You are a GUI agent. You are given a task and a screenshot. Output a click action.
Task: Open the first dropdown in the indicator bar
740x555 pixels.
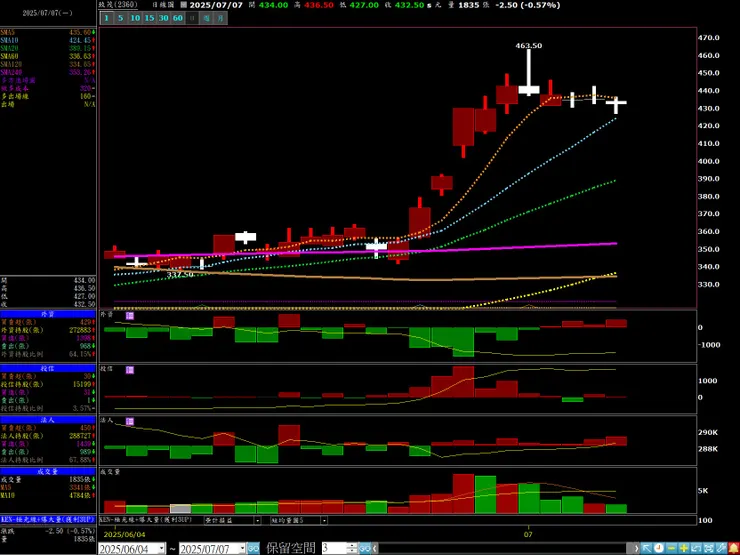[257, 520]
